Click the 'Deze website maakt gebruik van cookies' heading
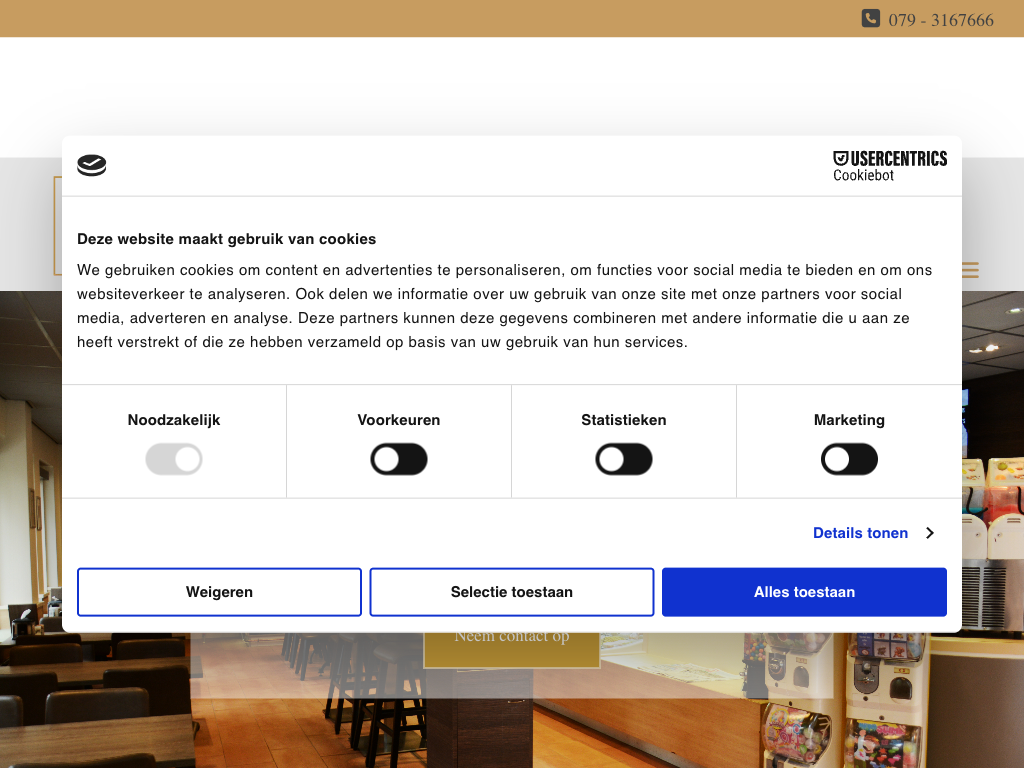Viewport: 1024px width, 768px height. click(x=227, y=239)
